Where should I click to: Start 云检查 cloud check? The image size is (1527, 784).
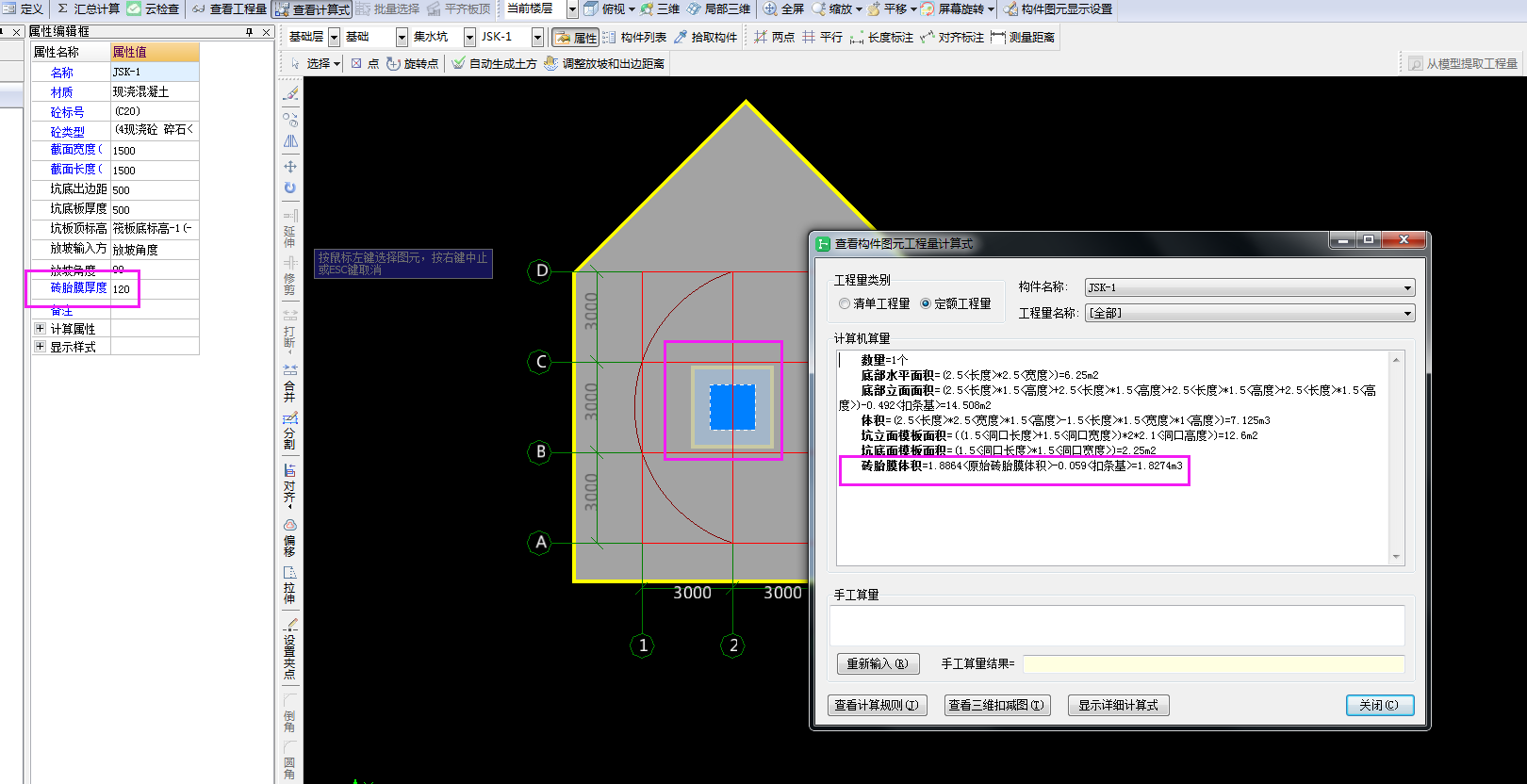pos(153,8)
